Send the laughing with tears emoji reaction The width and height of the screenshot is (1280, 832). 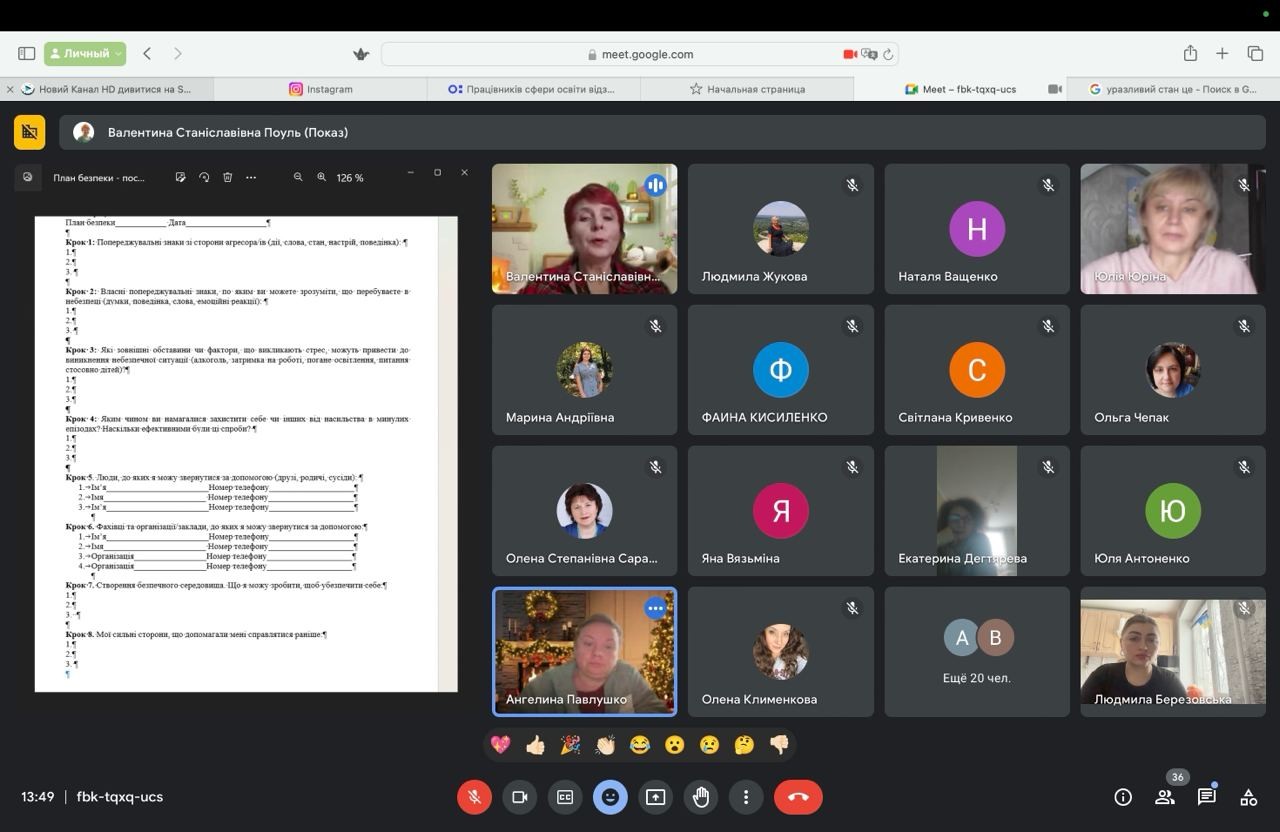pos(640,744)
